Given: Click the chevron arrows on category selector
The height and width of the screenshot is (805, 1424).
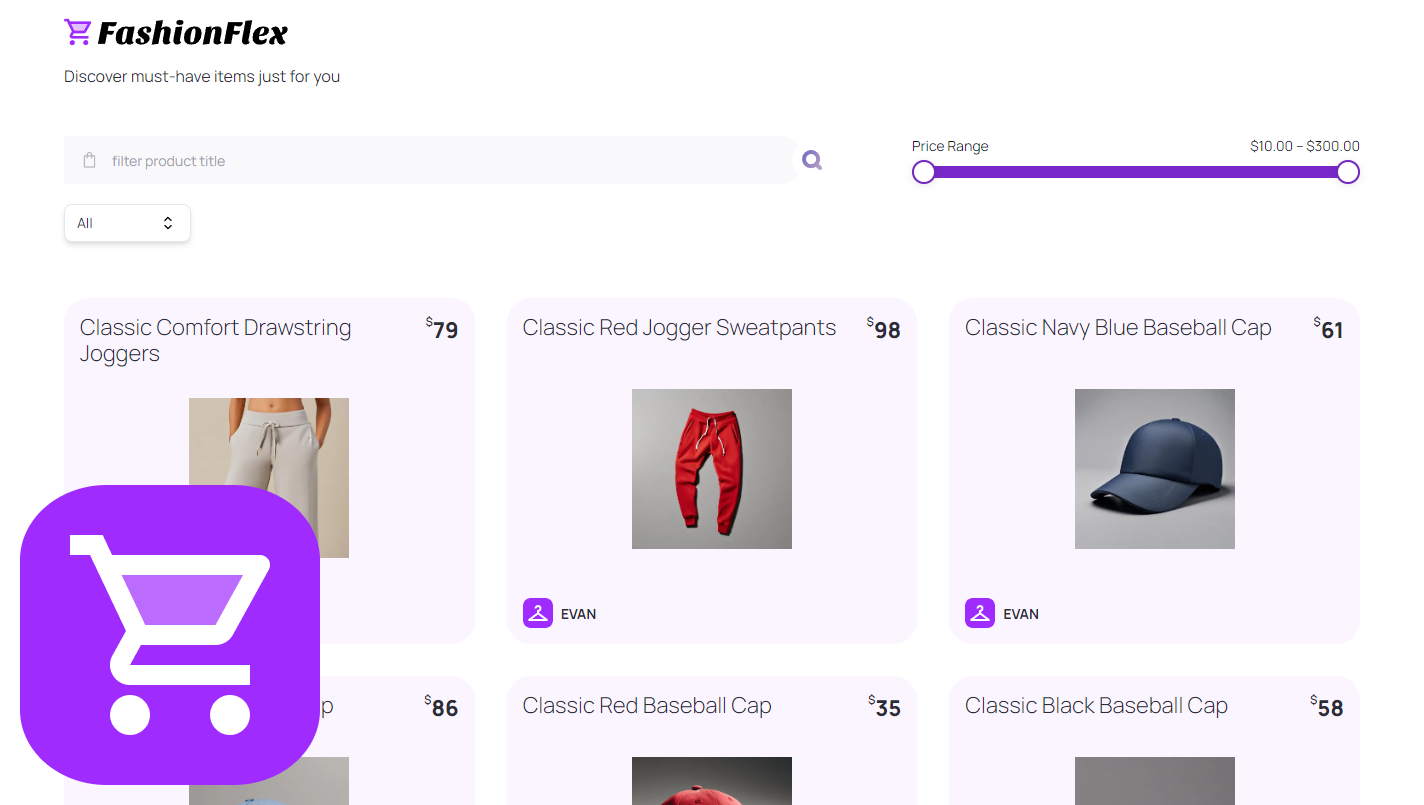Looking at the screenshot, I should pos(168,223).
